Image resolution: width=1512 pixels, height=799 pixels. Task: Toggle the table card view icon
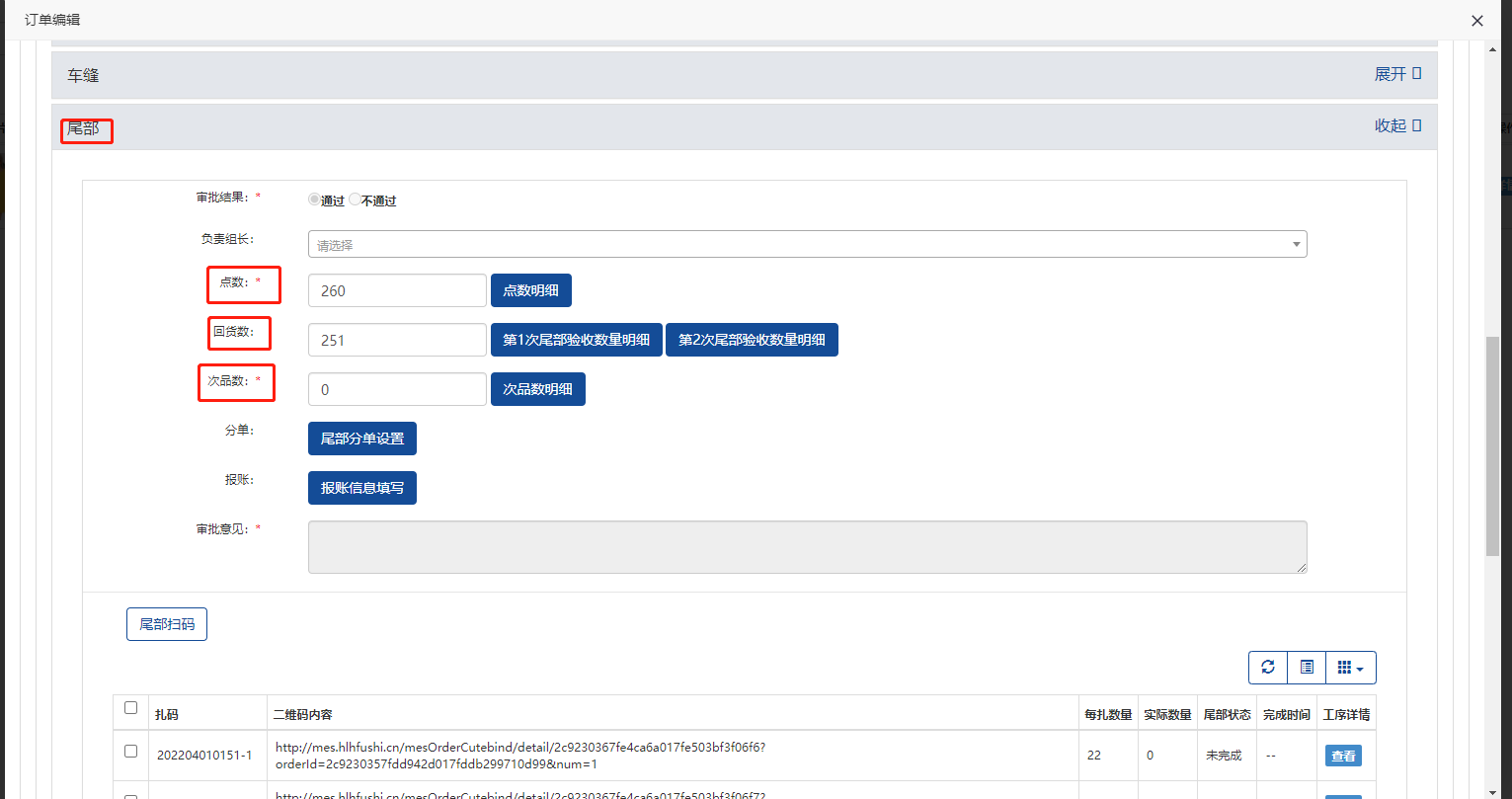click(x=1307, y=668)
